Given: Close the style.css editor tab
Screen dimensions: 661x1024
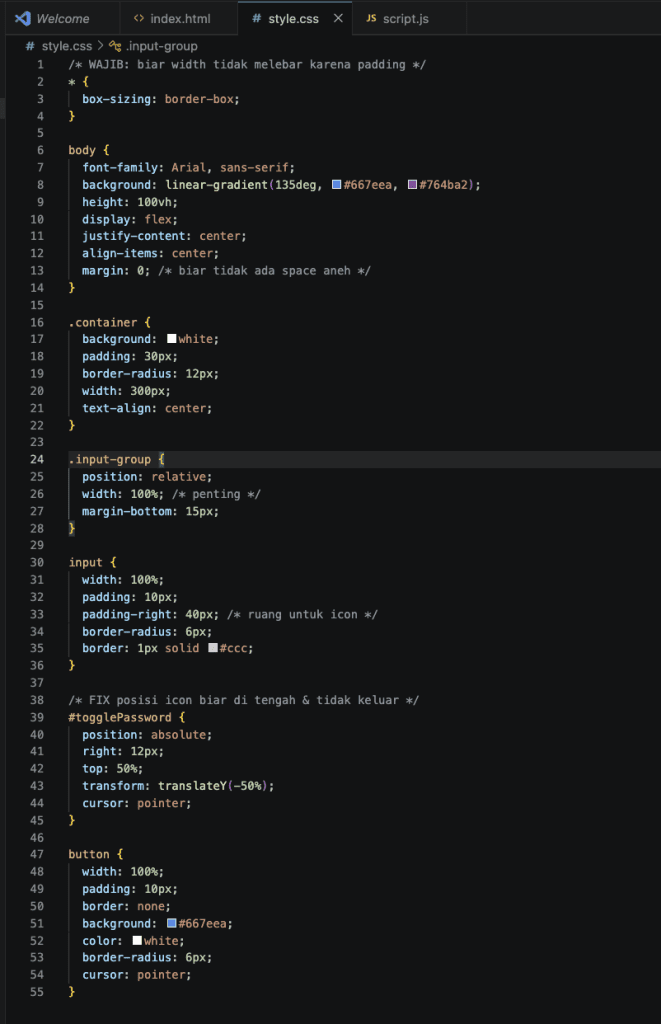Looking at the screenshot, I should click(338, 19).
